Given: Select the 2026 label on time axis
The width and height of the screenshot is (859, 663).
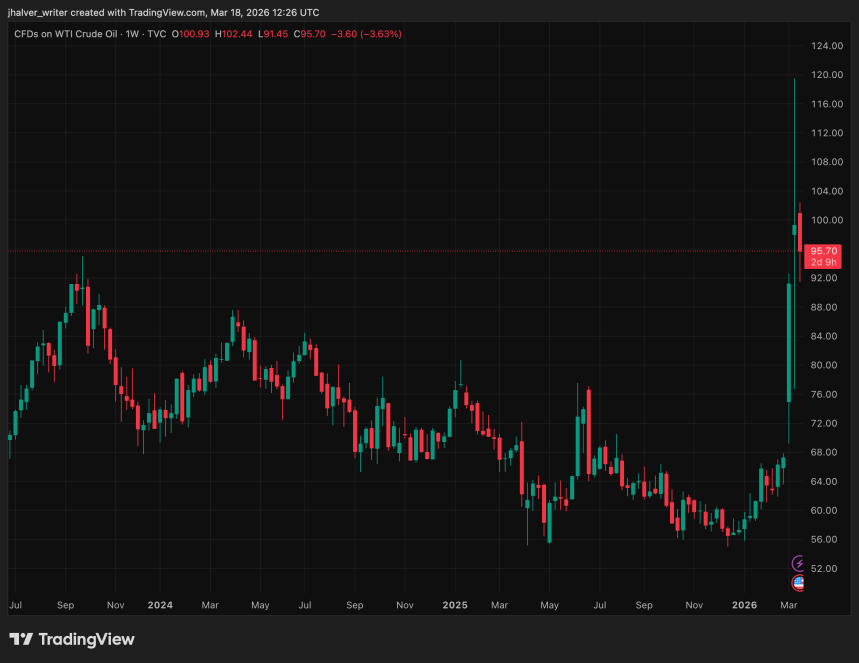Looking at the screenshot, I should coord(745,605).
